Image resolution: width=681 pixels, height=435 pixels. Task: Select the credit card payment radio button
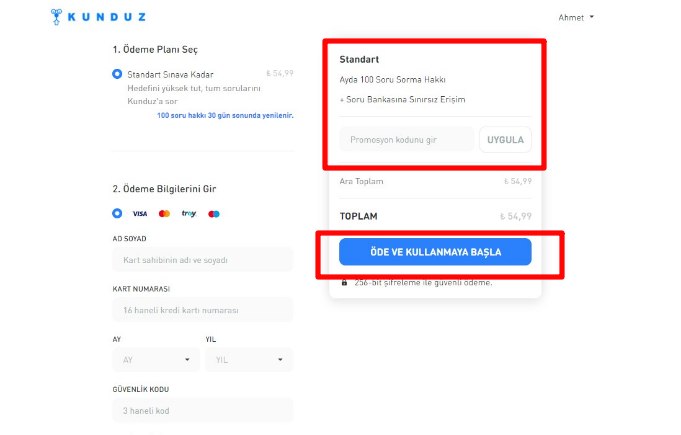point(118,214)
